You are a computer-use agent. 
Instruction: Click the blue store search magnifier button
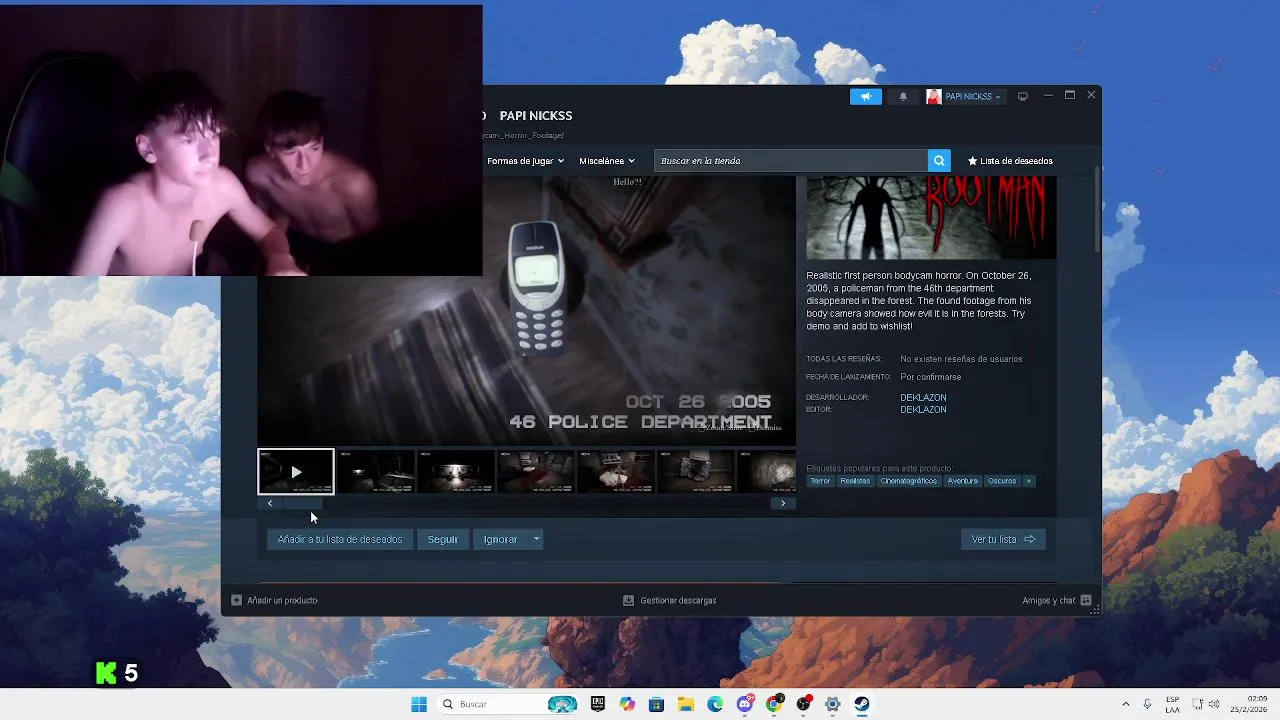pyautogui.click(x=939, y=161)
